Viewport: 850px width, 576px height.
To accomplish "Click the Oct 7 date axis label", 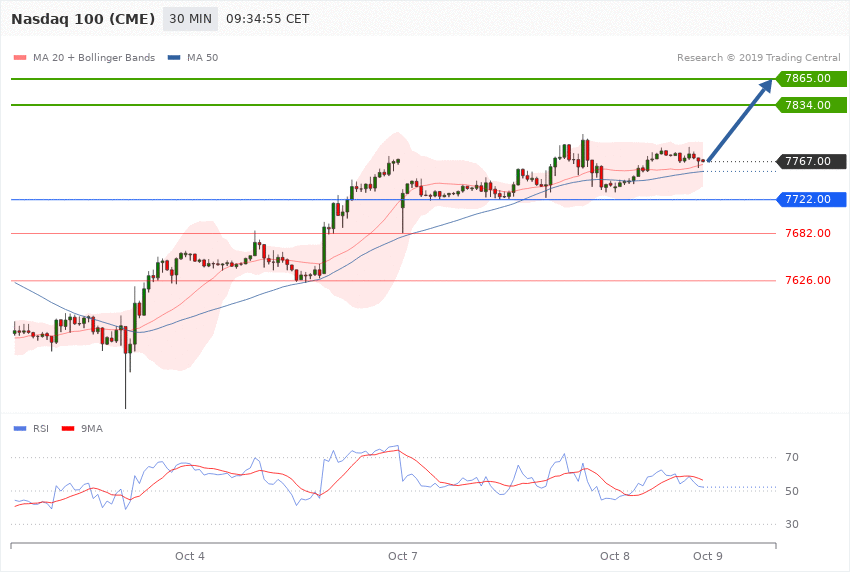I will tap(403, 556).
